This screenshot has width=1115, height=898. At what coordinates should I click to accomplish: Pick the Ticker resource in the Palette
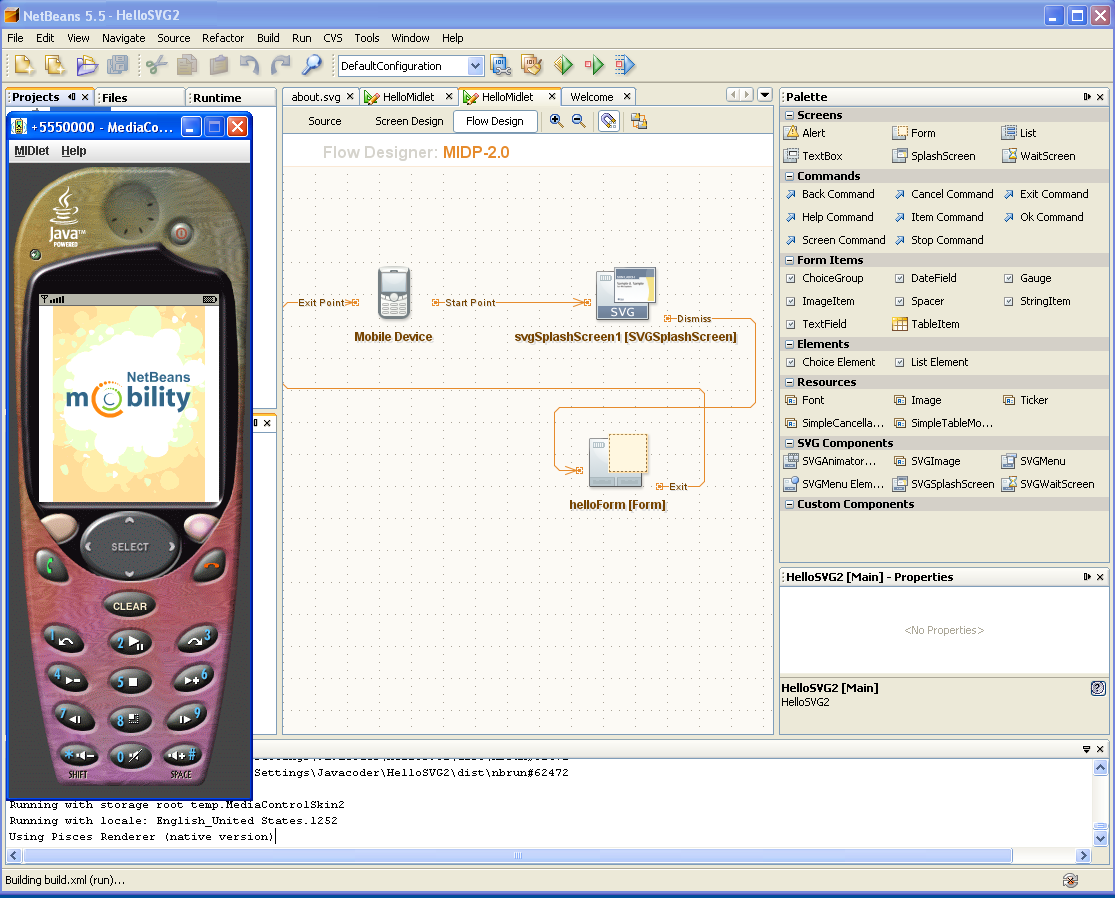pyautogui.click(x=1025, y=400)
